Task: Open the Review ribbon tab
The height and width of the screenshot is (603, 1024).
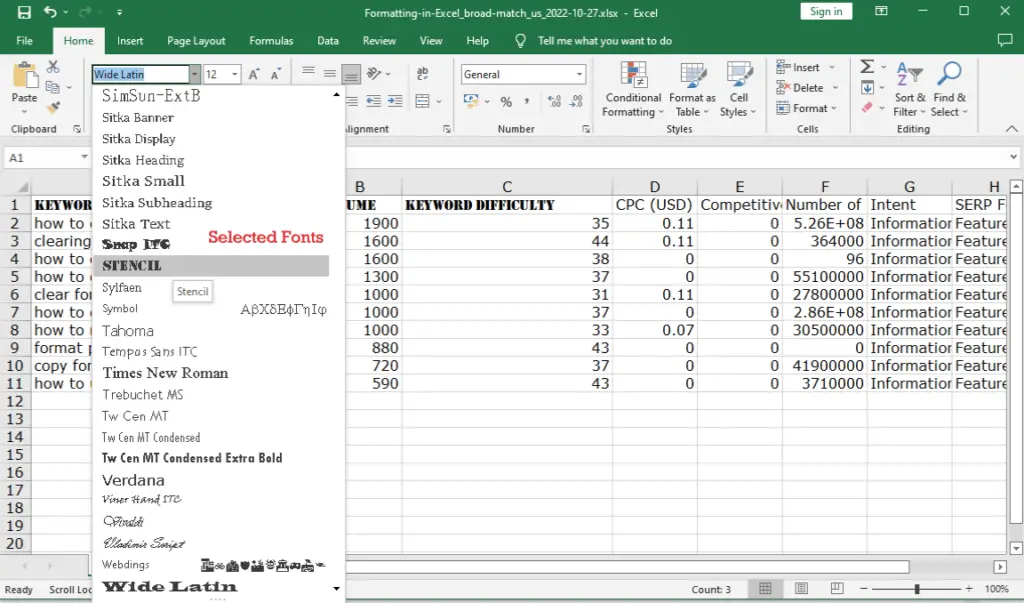Action: (x=379, y=41)
